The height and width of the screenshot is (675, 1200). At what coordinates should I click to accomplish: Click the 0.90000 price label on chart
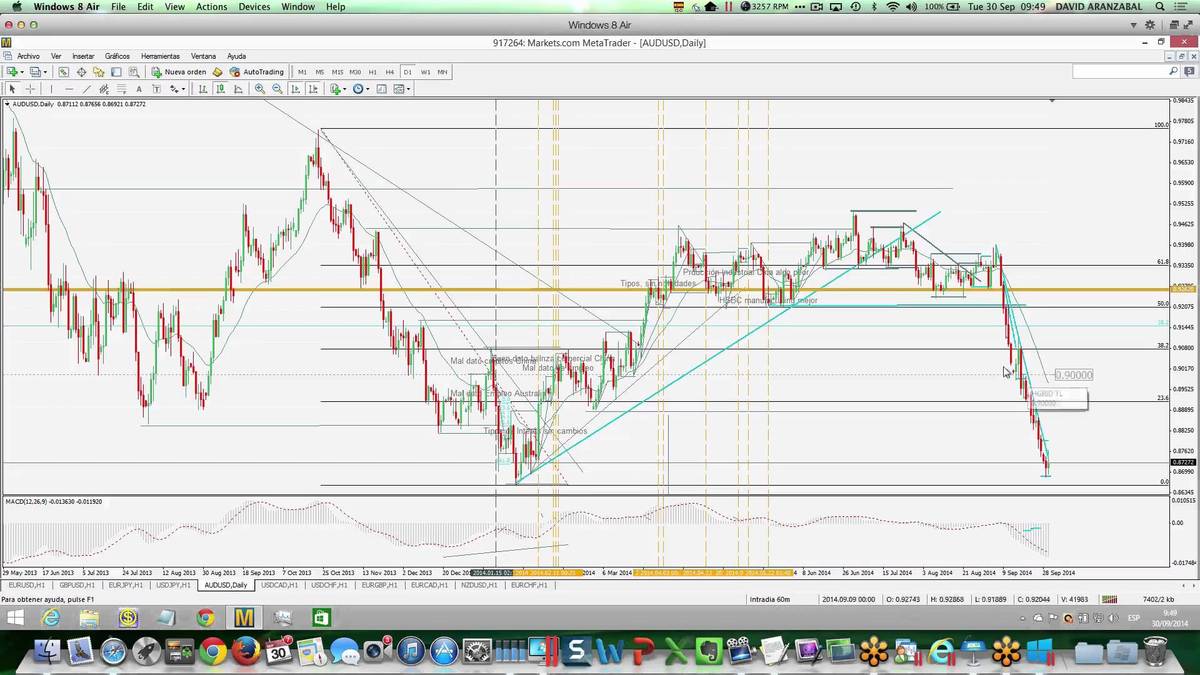tap(1073, 375)
